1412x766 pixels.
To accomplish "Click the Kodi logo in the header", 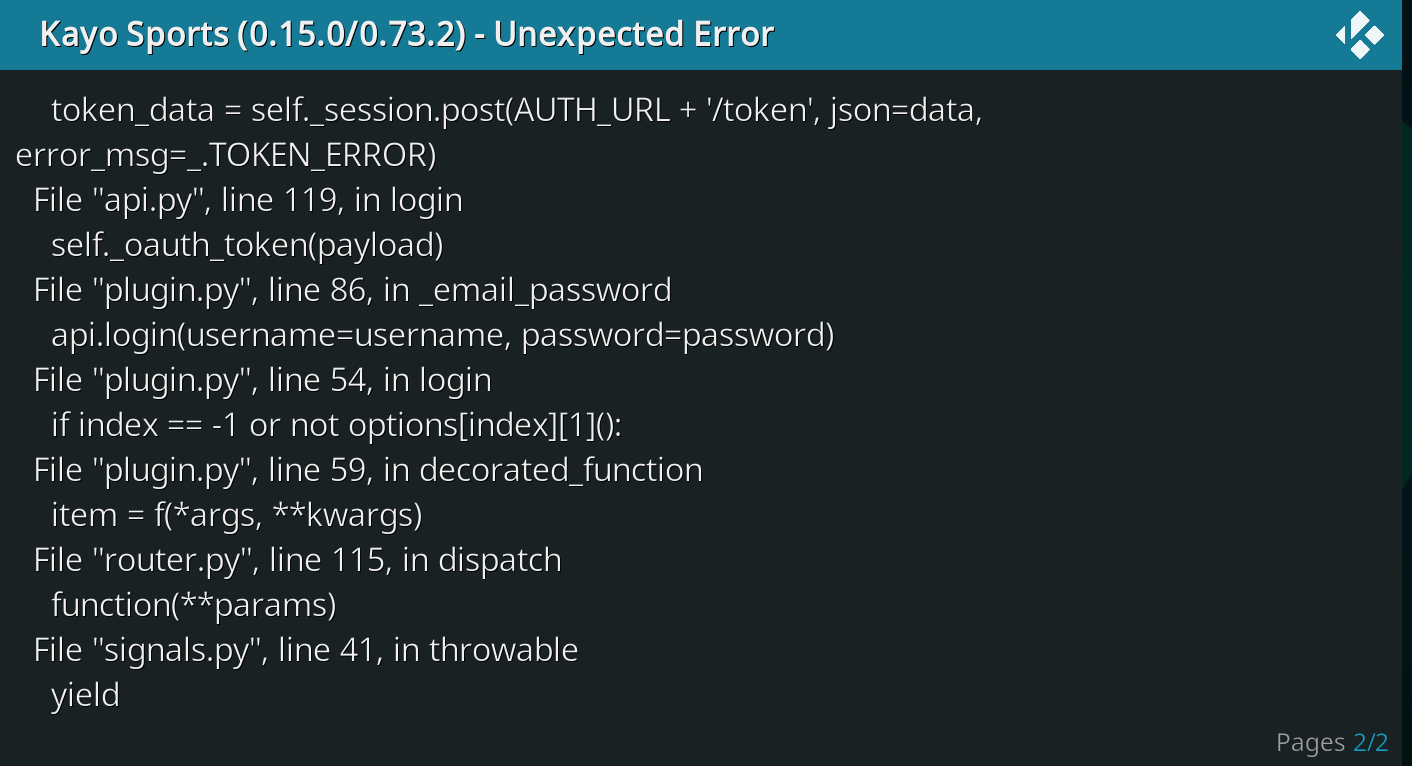I will 1359,34.
